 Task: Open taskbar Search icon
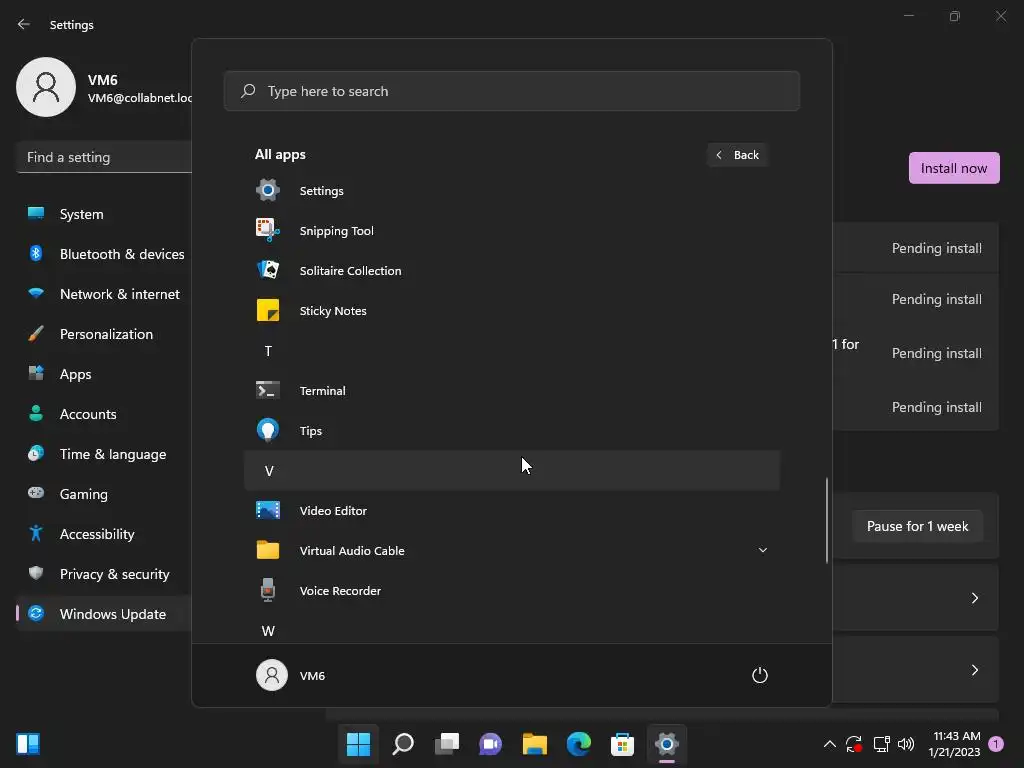pyautogui.click(x=403, y=744)
